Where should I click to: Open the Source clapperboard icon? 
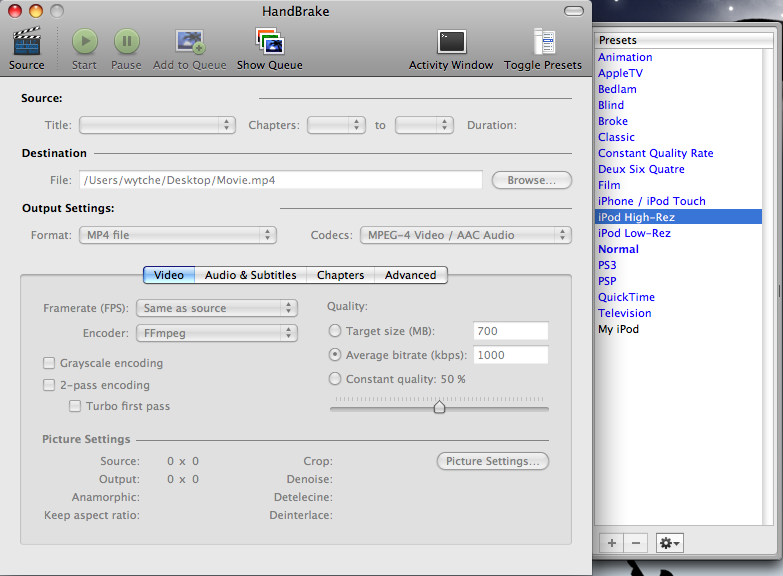coord(26,41)
